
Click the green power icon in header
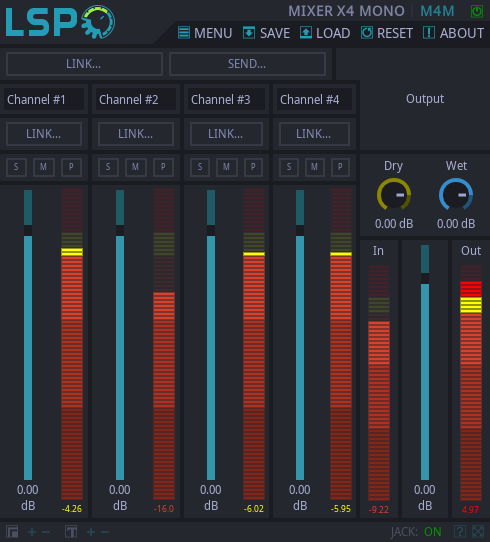[477, 11]
